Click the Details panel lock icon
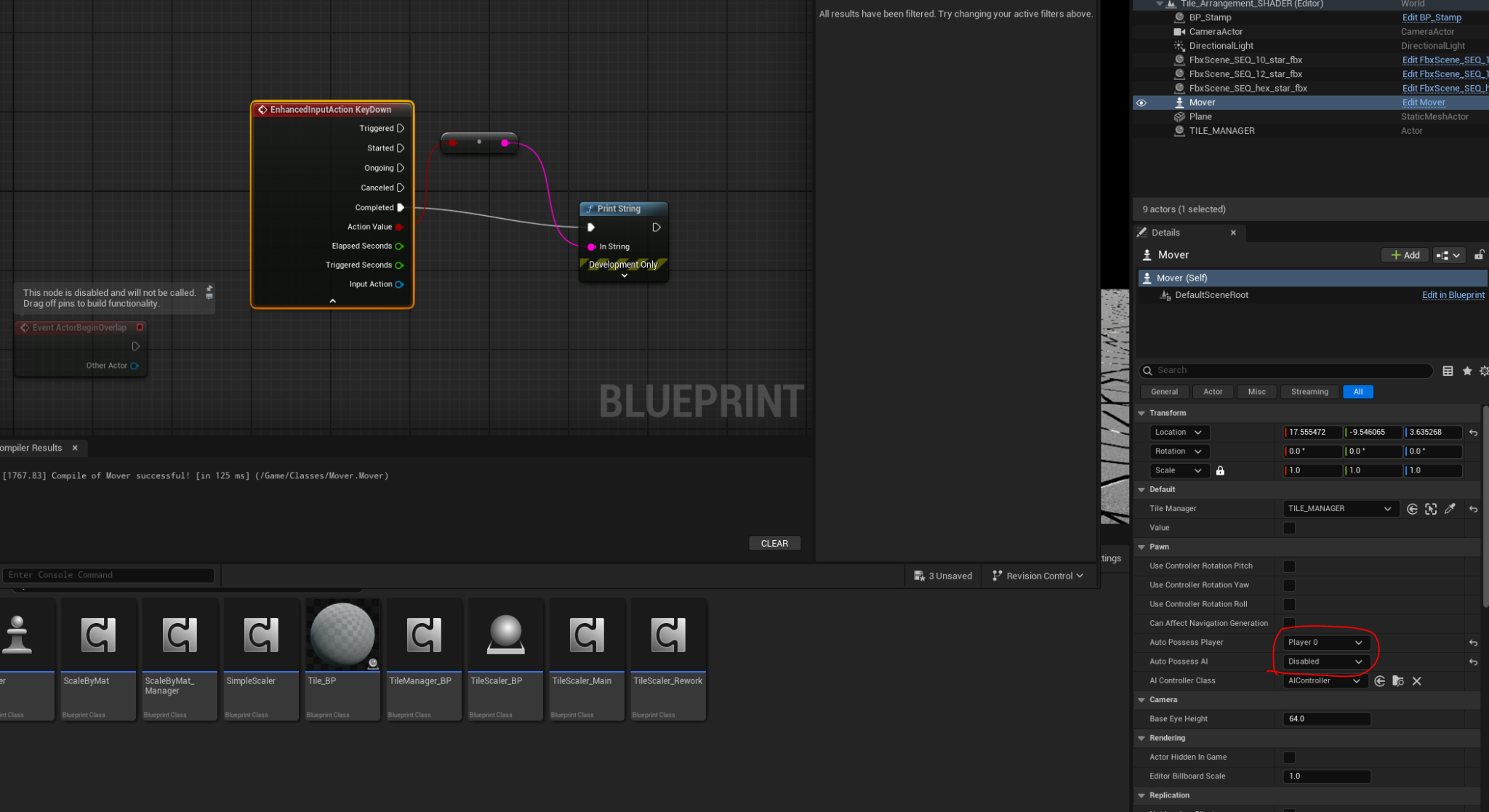Image resolution: width=1489 pixels, height=812 pixels. (x=1479, y=255)
